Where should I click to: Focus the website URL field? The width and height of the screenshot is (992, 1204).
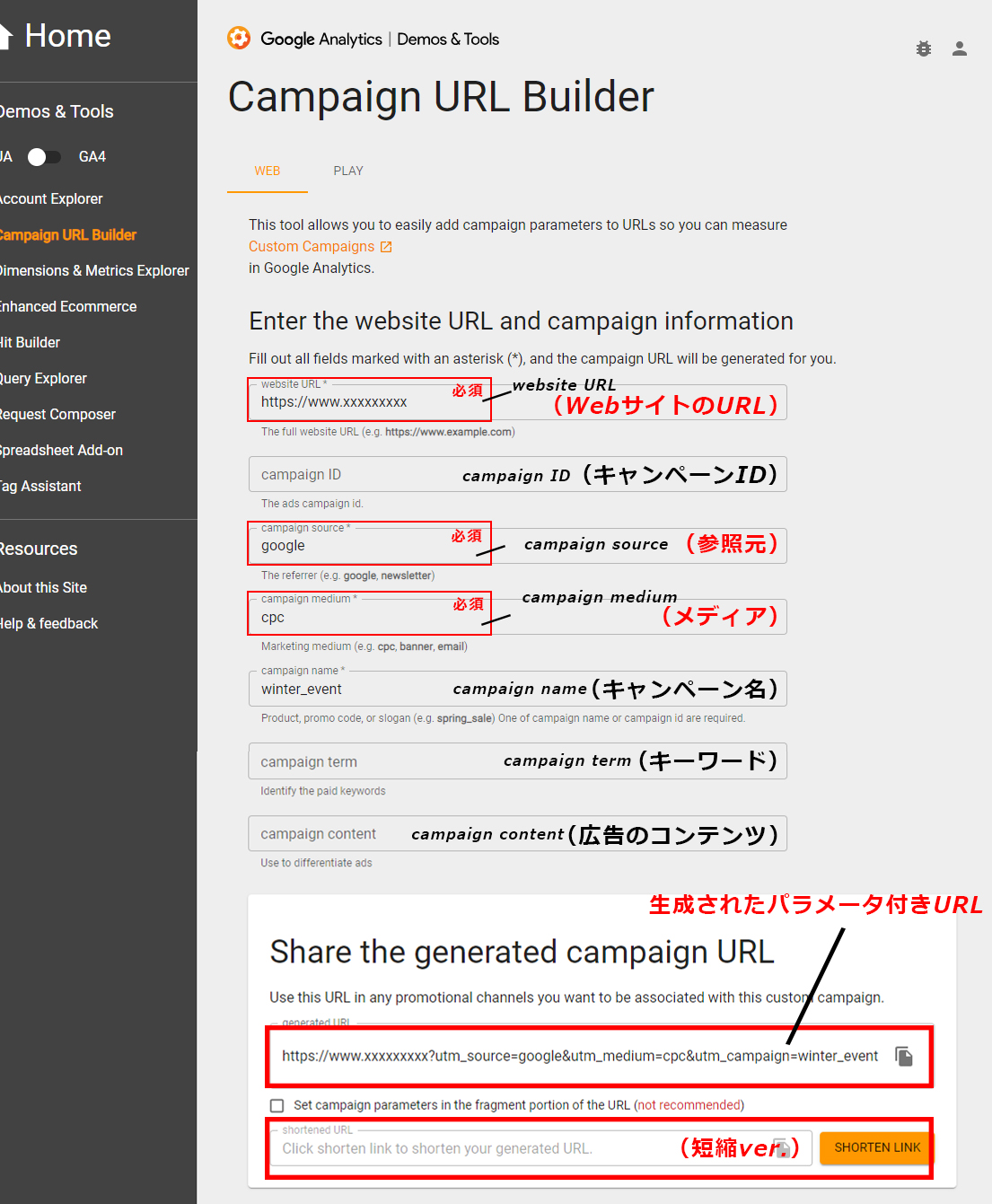click(x=518, y=402)
